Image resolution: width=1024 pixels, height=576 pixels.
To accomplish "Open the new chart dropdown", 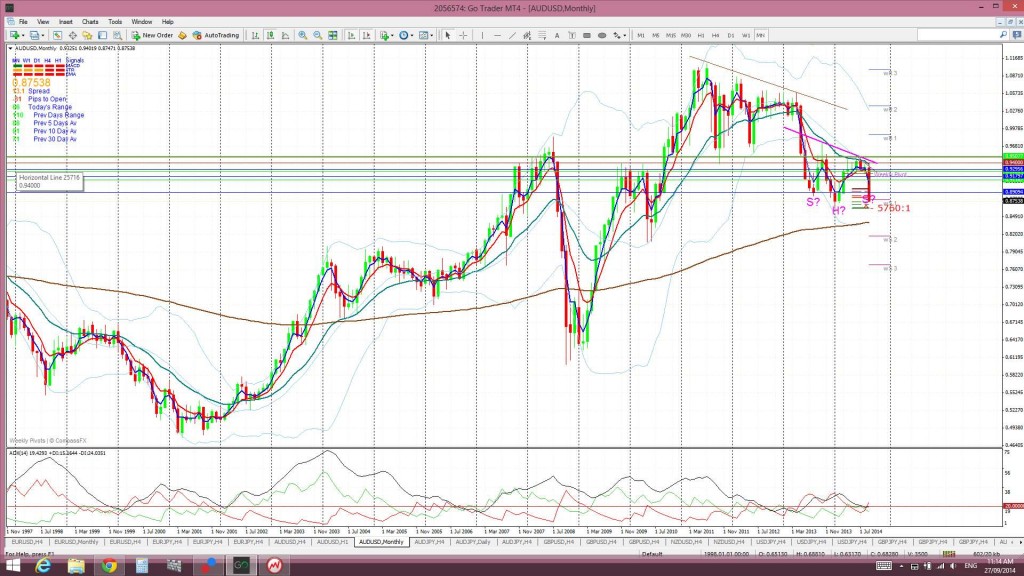I will pos(17,35).
